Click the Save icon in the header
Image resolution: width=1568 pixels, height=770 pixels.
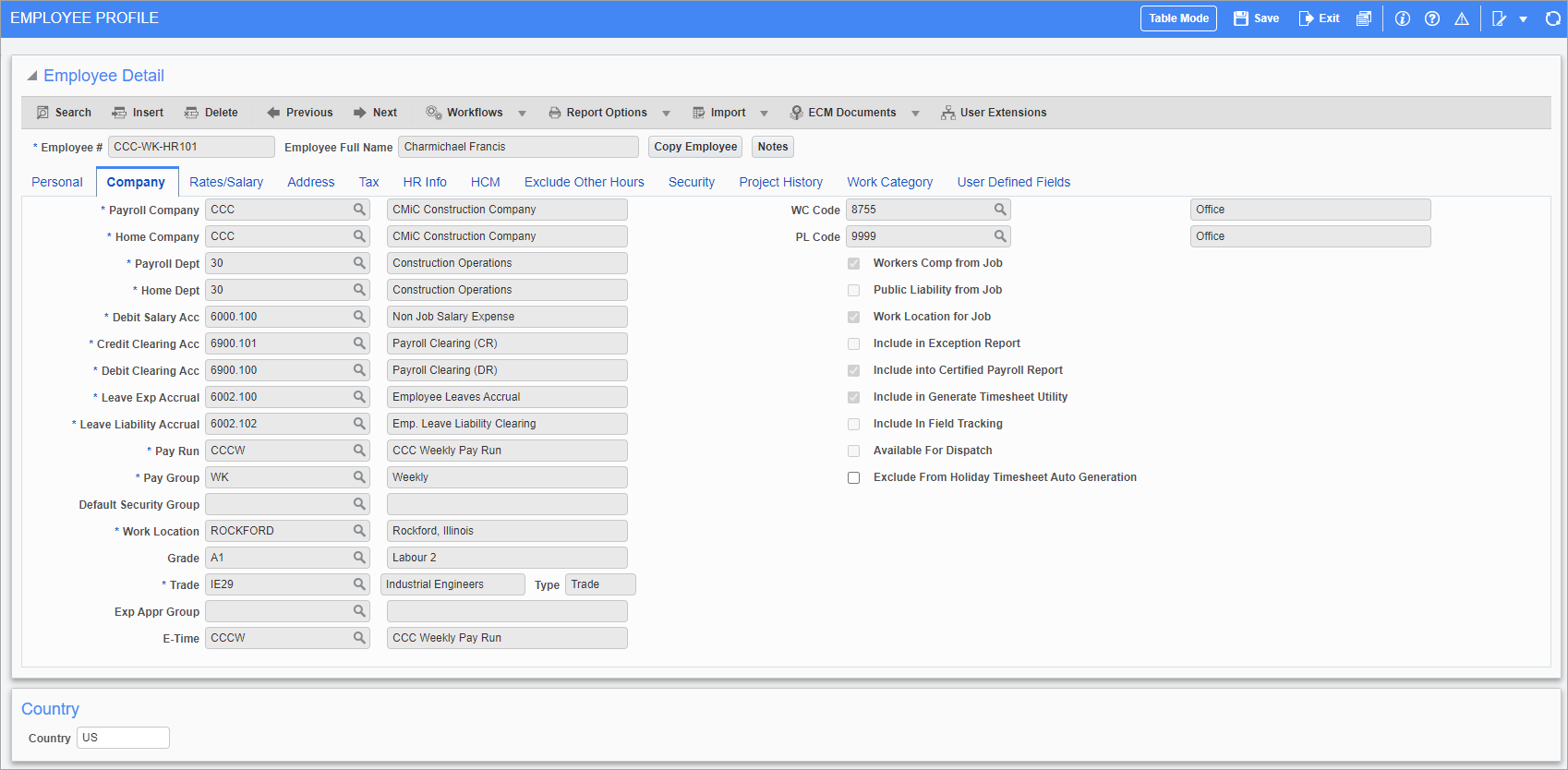[1241, 18]
